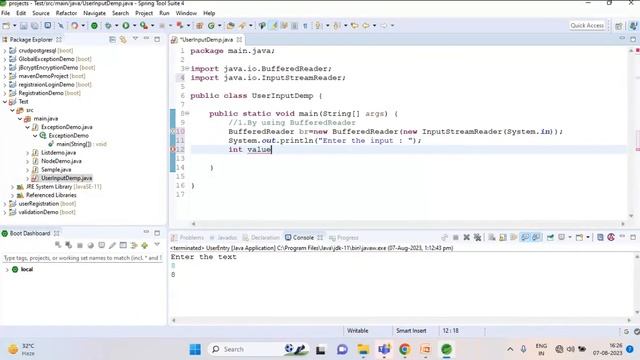Viewport: 640px width, 360px height.
Task: Toggle Word Wrap in the Console toolbar
Action: tap(513, 237)
